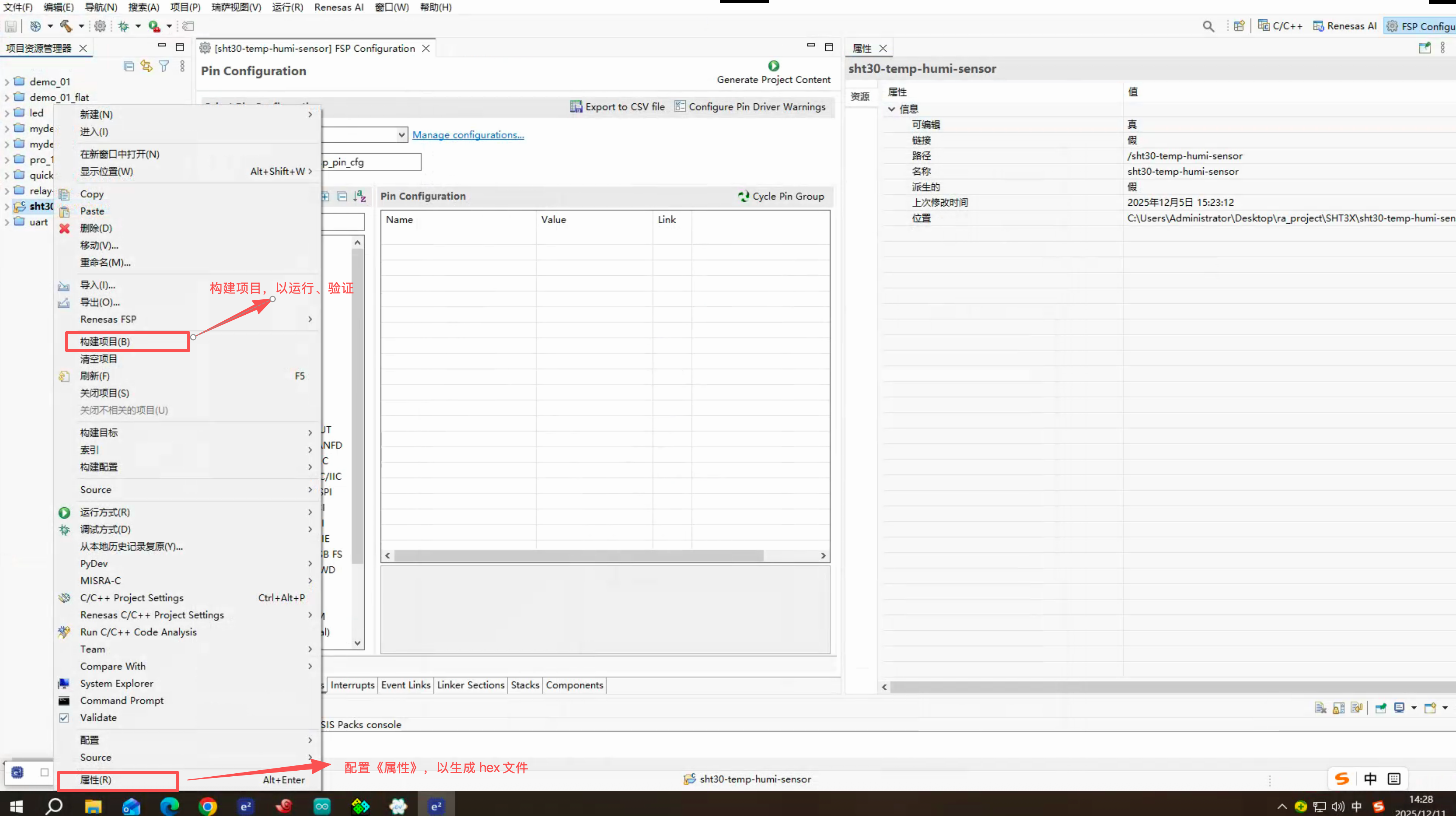The height and width of the screenshot is (816, 1456).
Task: Click the save disk icon in toolbar
Action: 11,26
